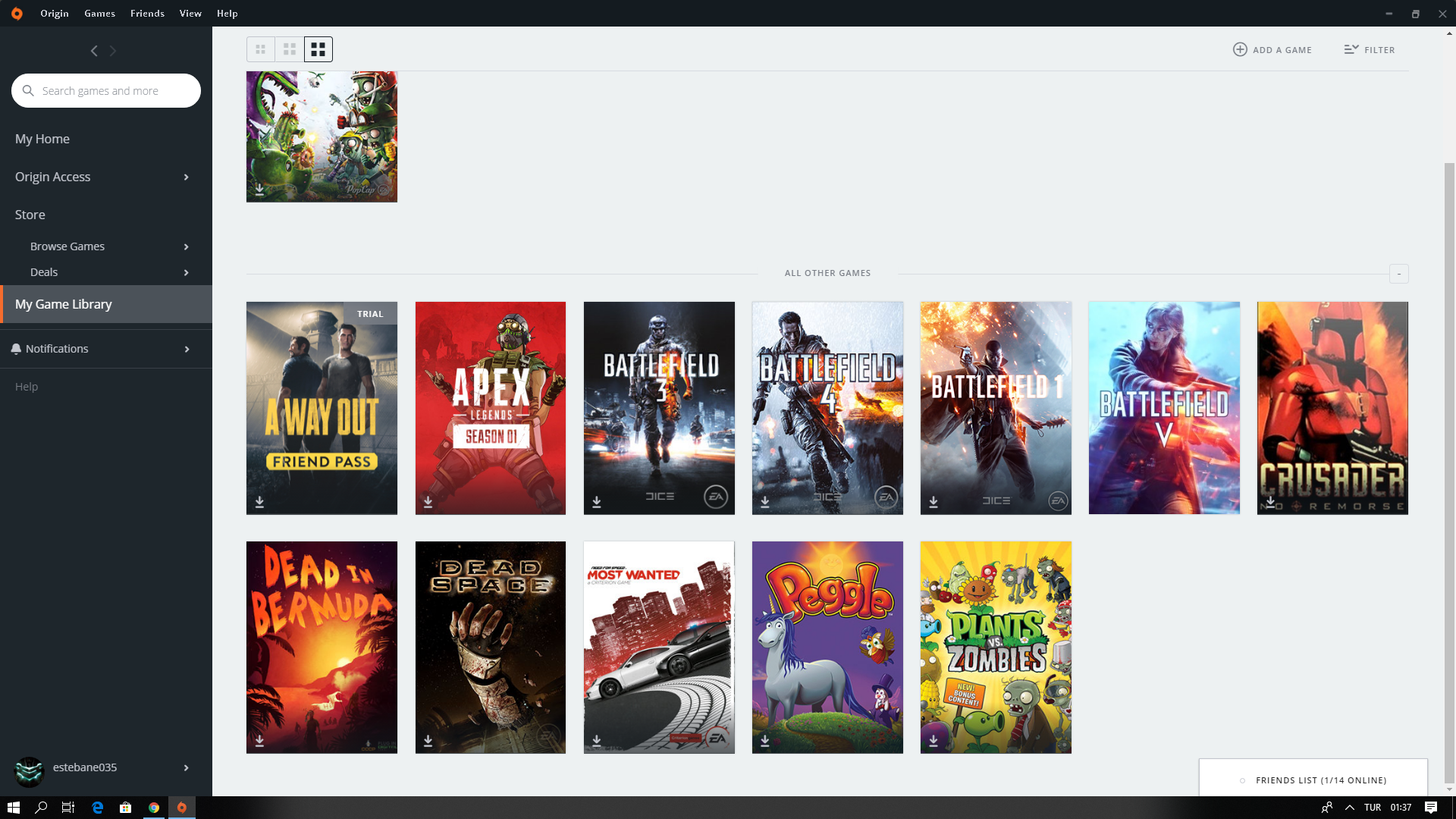Click the Origin logo icon in the title bar
1456x819 pixels.
coord(17,14)
